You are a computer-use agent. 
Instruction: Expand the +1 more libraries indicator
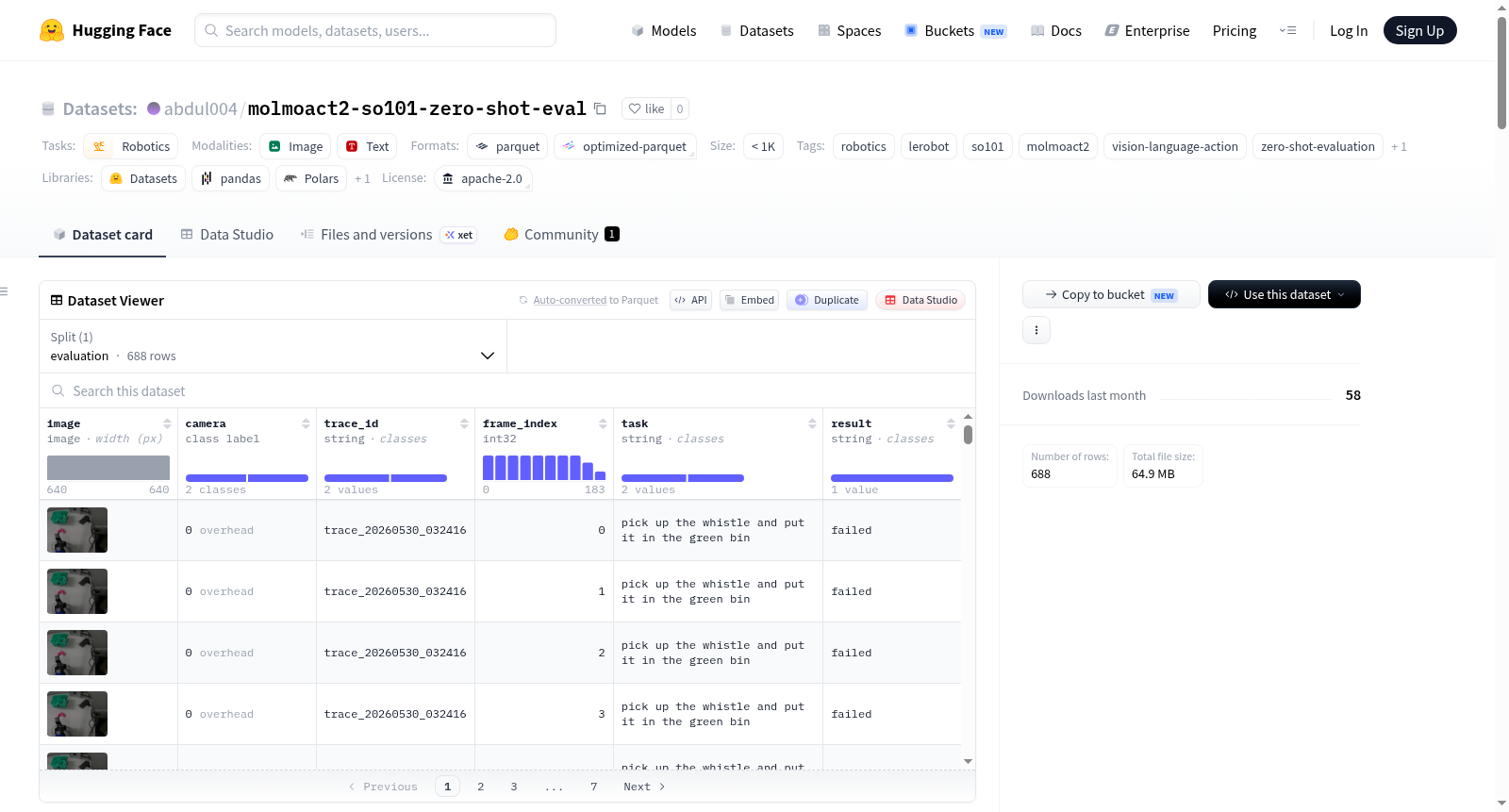click(x=362, y=178)
